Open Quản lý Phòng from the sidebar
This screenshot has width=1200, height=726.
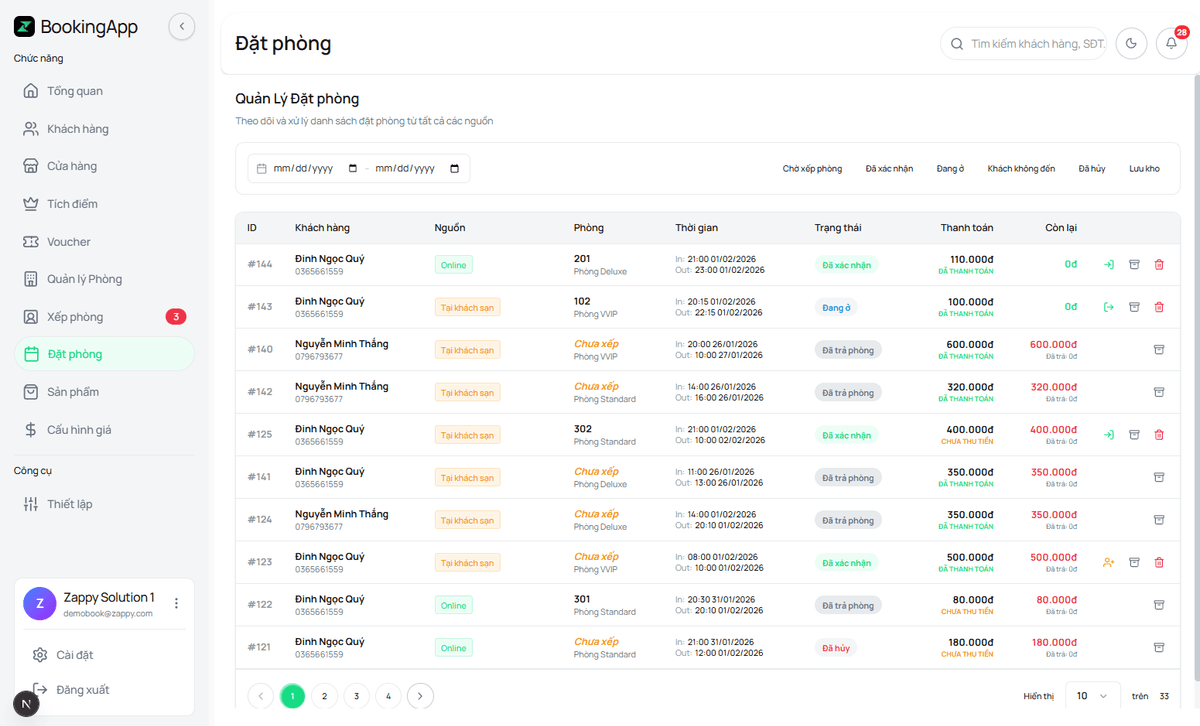point(85,278)
